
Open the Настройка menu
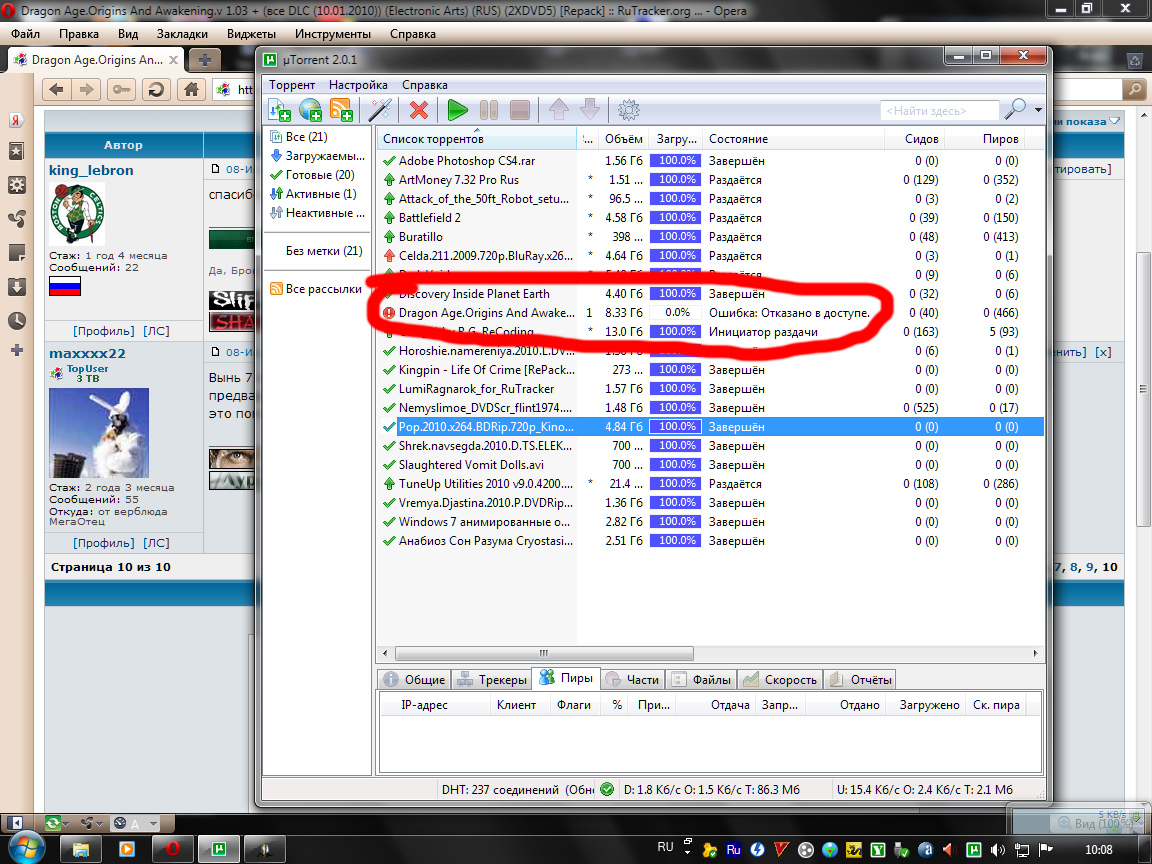pos(358,84)
